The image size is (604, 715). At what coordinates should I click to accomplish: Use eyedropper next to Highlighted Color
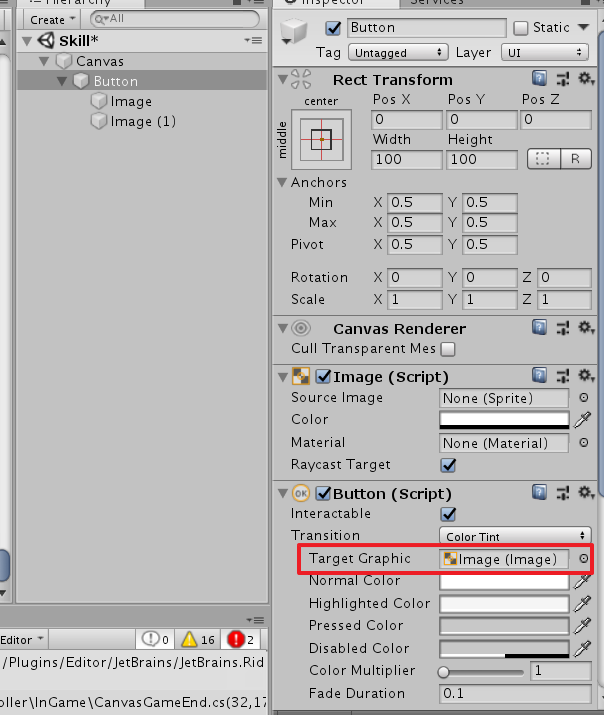583,603
